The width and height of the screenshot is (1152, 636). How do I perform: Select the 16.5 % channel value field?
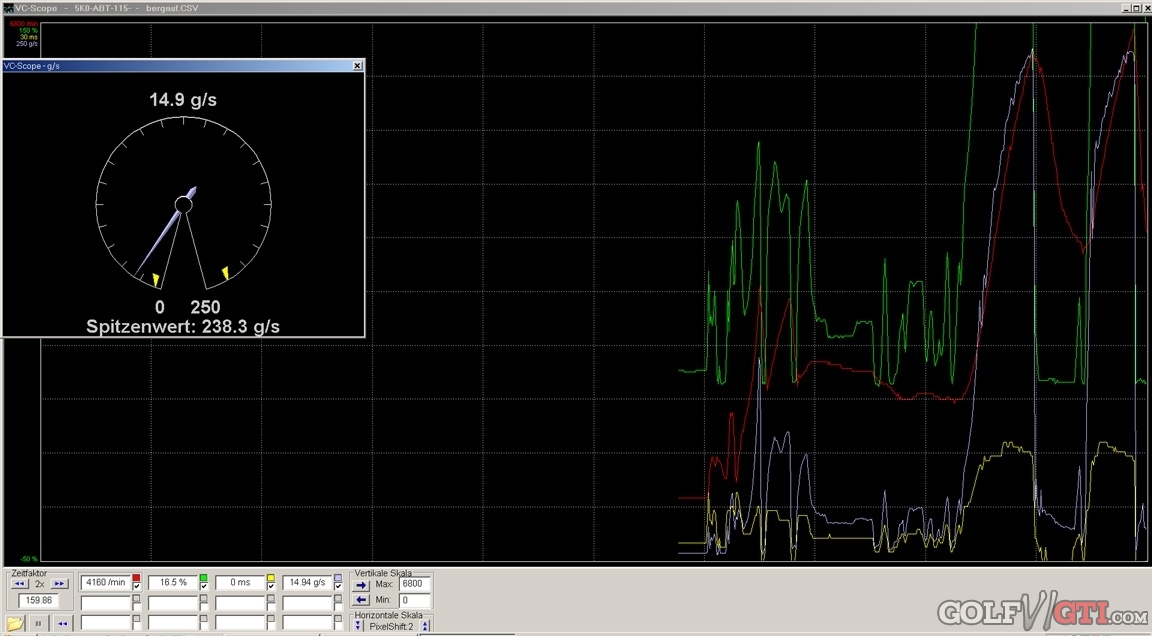coord(173,582)
